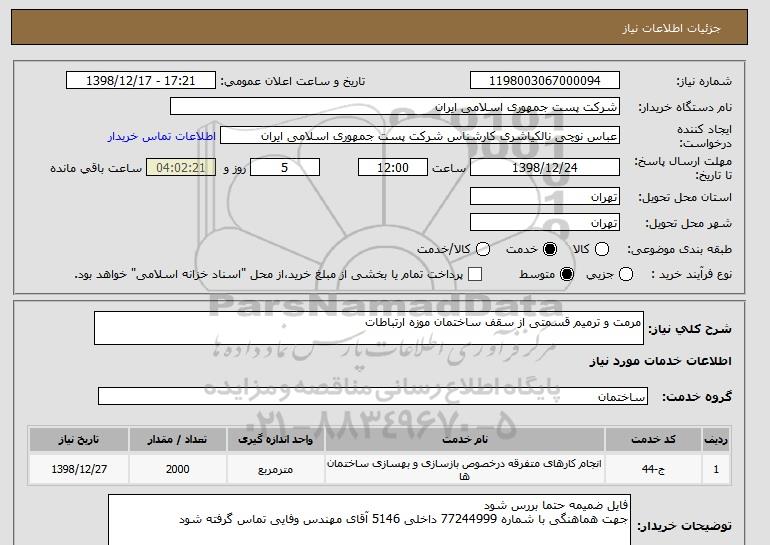This screenshot has height=545, width=770.
Task: Click the طبقه بندی موضوعی label
Action: point(679,249)
